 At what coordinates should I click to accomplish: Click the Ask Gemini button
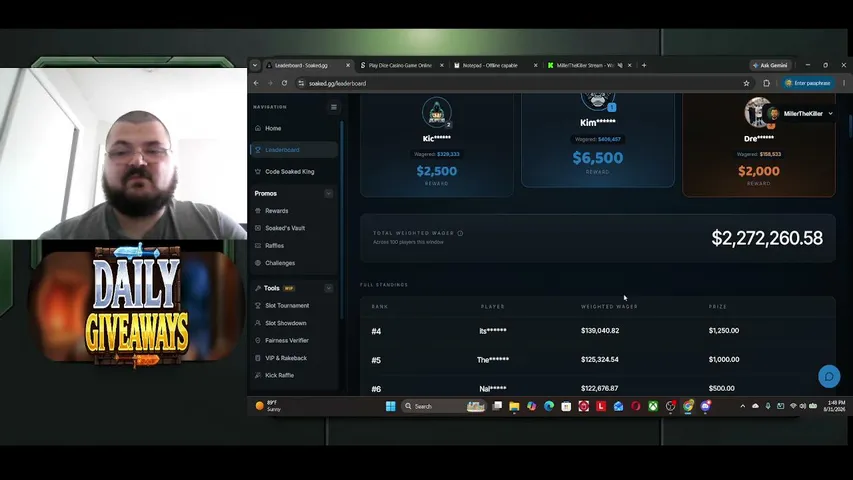[x=770, y=65]
